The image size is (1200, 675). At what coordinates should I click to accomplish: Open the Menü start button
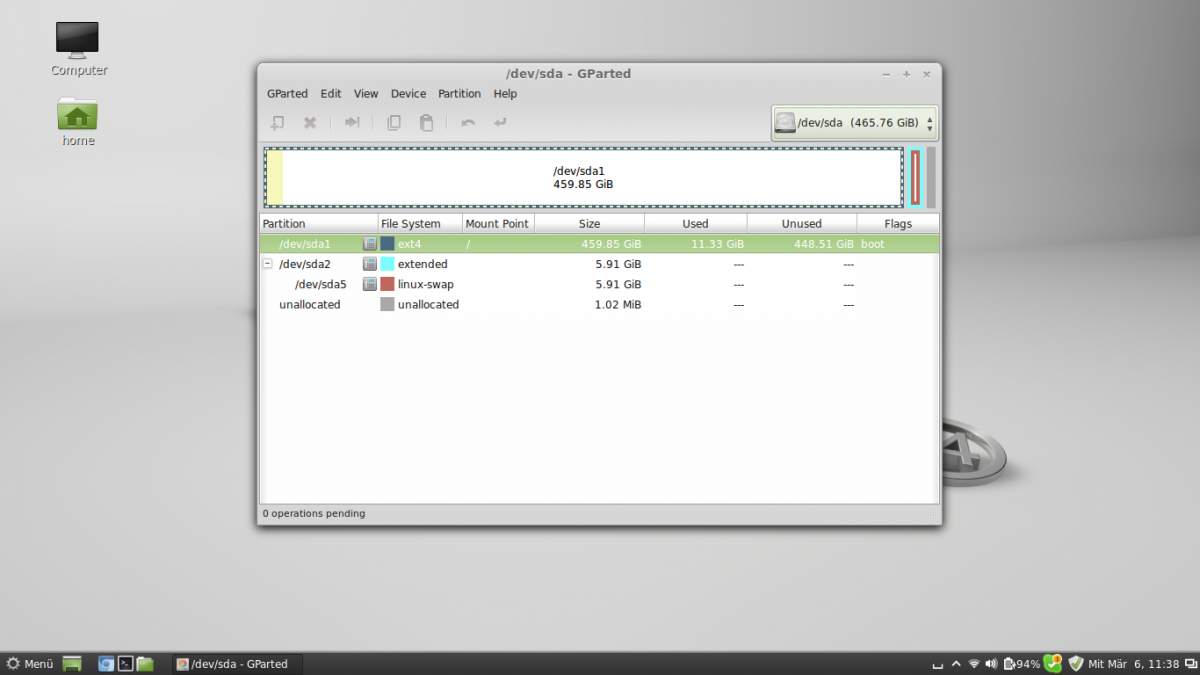tap(29, 663)
